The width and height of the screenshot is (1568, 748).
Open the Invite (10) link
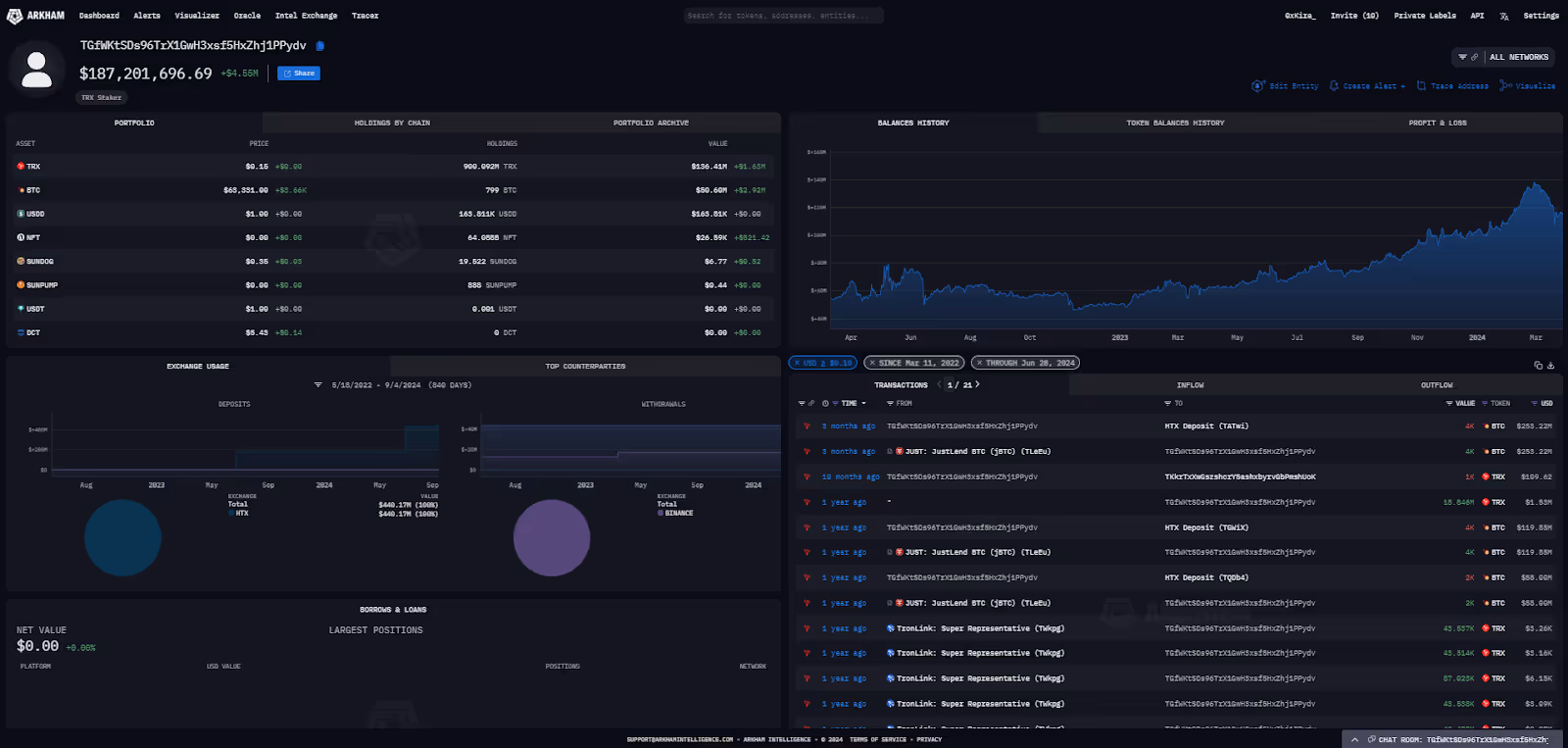(1354, 16)
